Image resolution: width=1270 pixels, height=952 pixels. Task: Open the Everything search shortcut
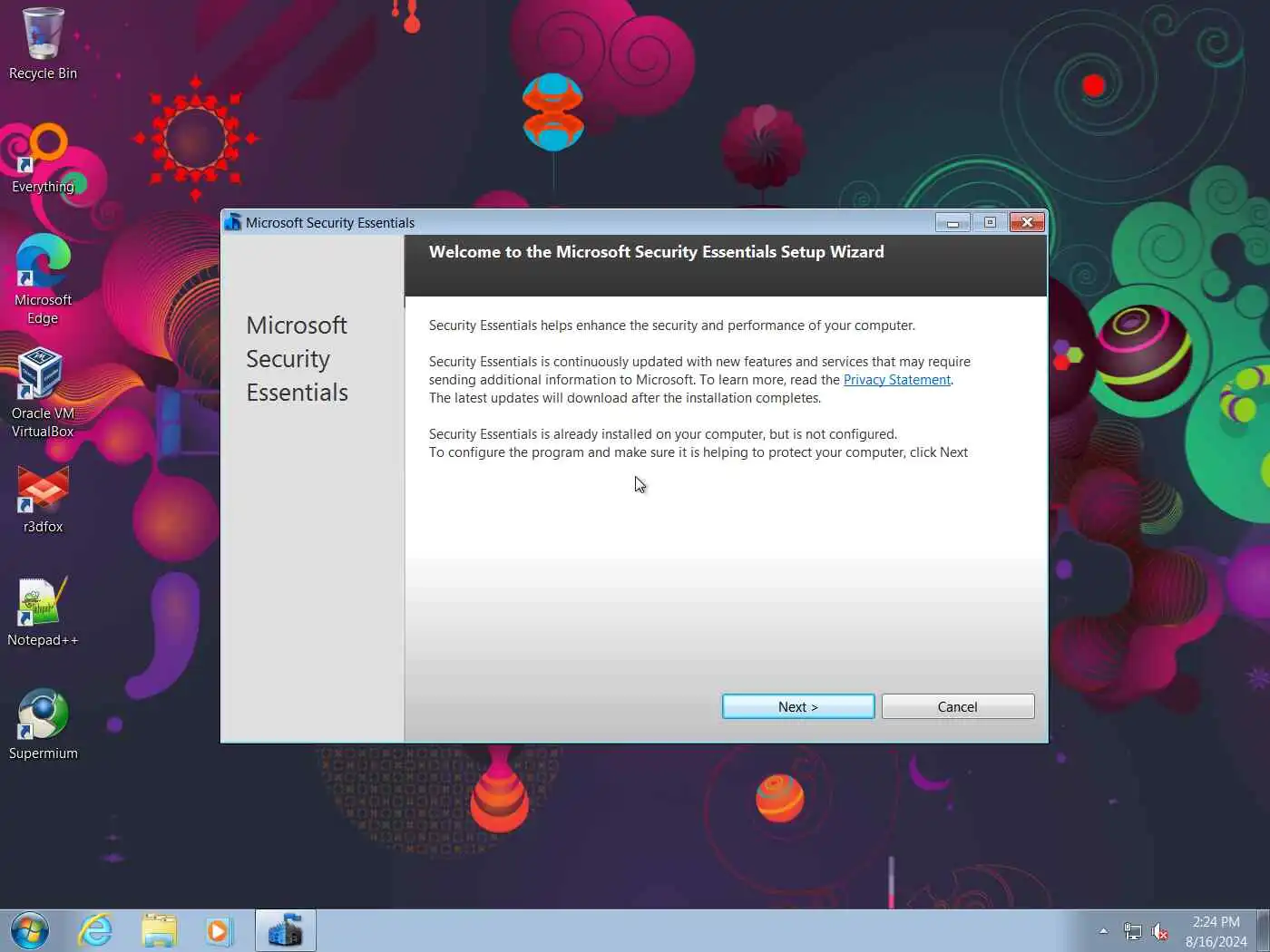tap(43, 160)
